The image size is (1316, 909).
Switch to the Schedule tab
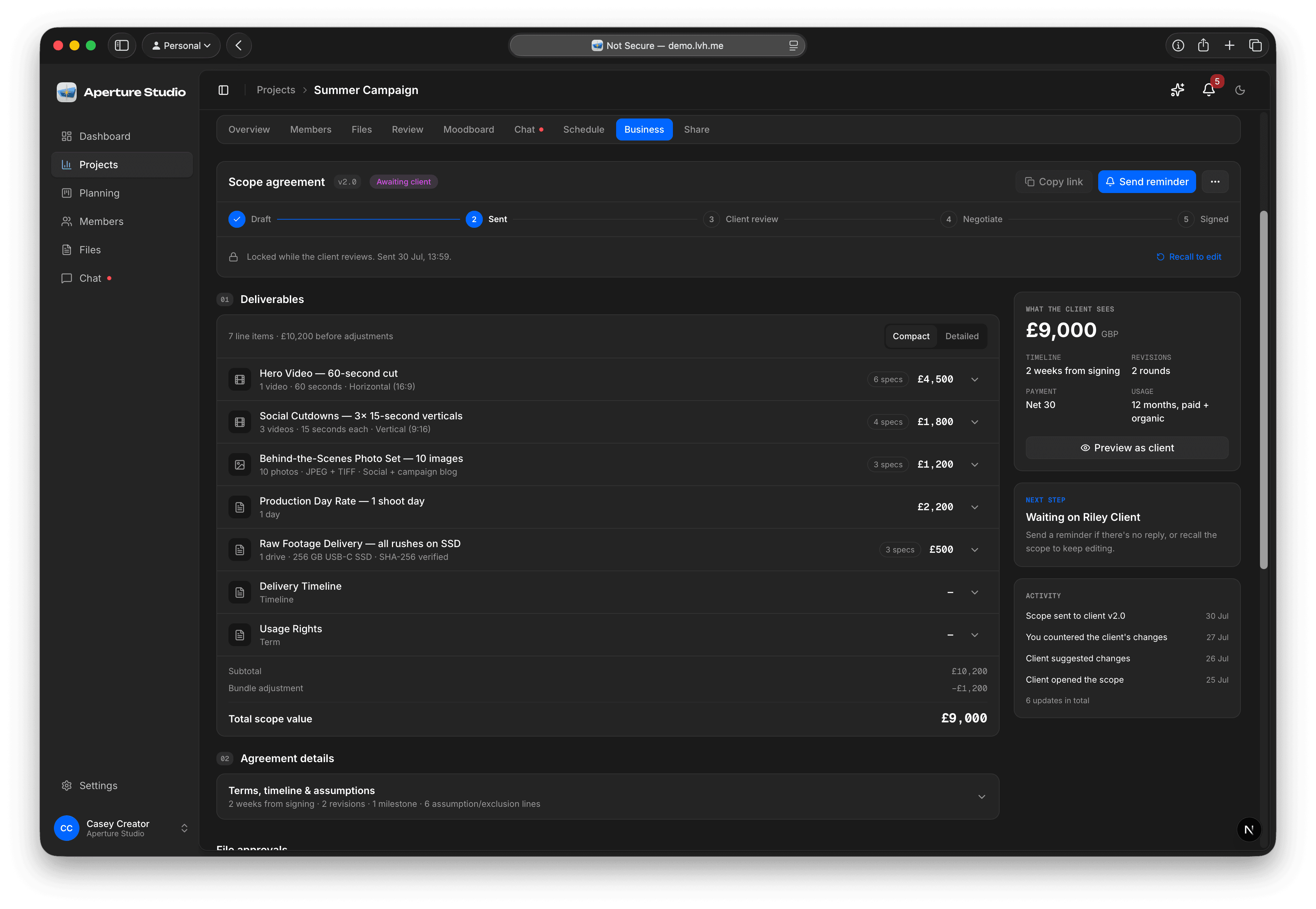click(583, 130)
